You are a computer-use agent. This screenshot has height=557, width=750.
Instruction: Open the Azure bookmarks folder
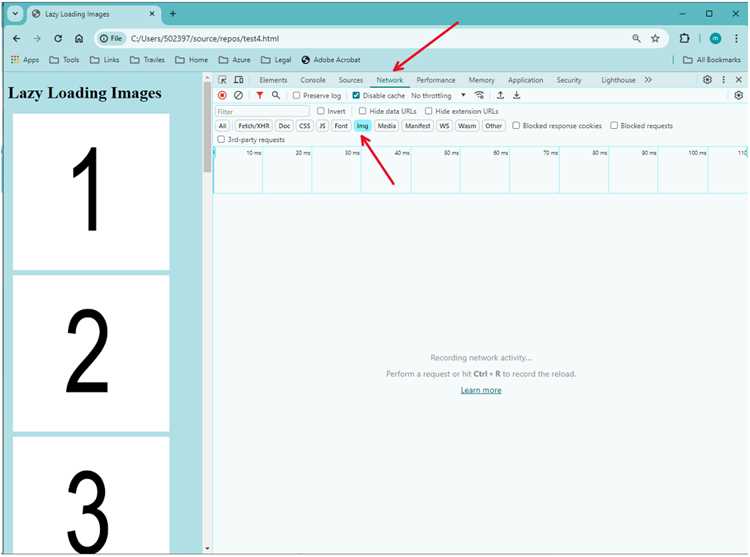(x=234, y=60)
